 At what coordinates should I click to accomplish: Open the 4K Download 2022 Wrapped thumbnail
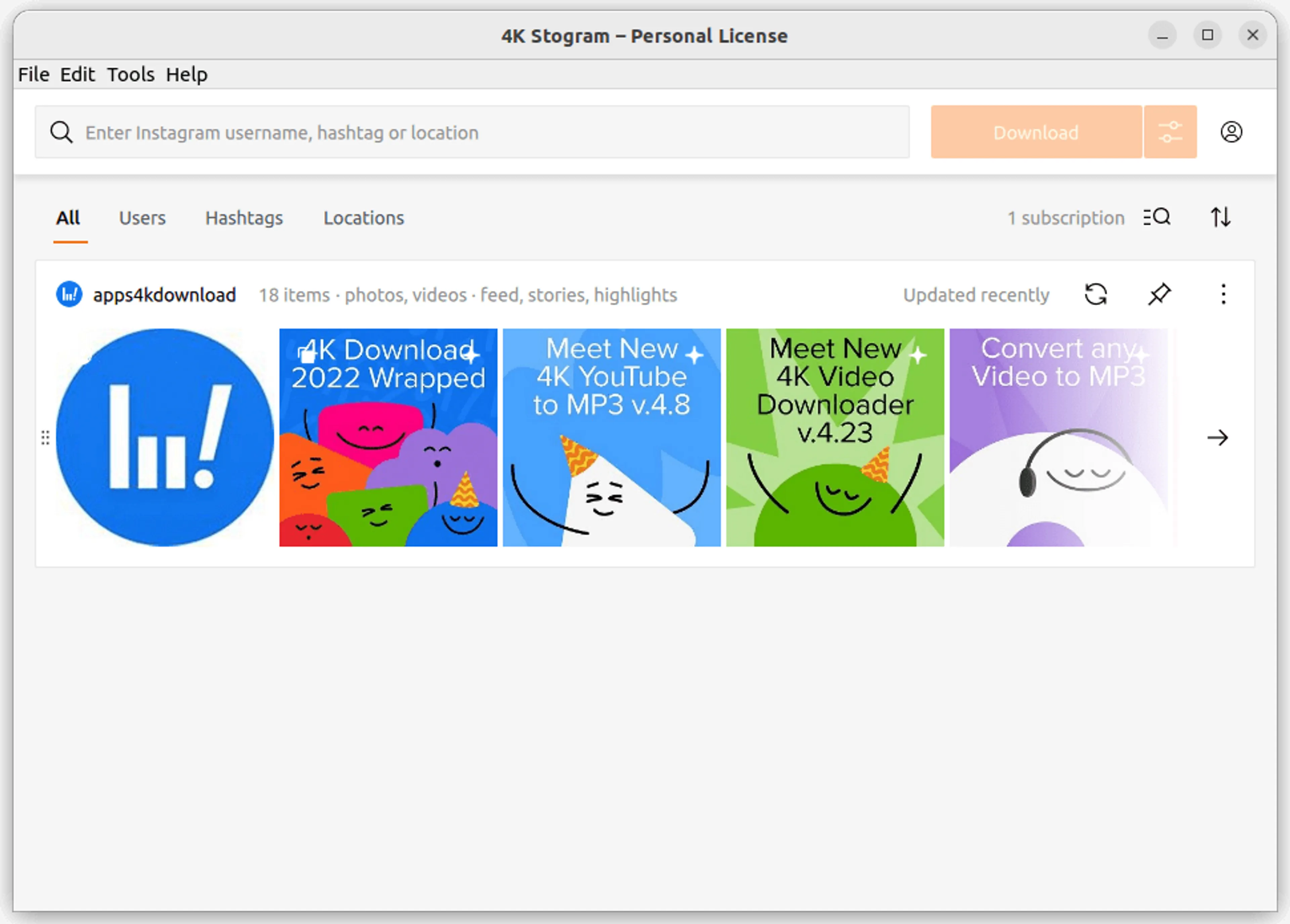[388, 437]
